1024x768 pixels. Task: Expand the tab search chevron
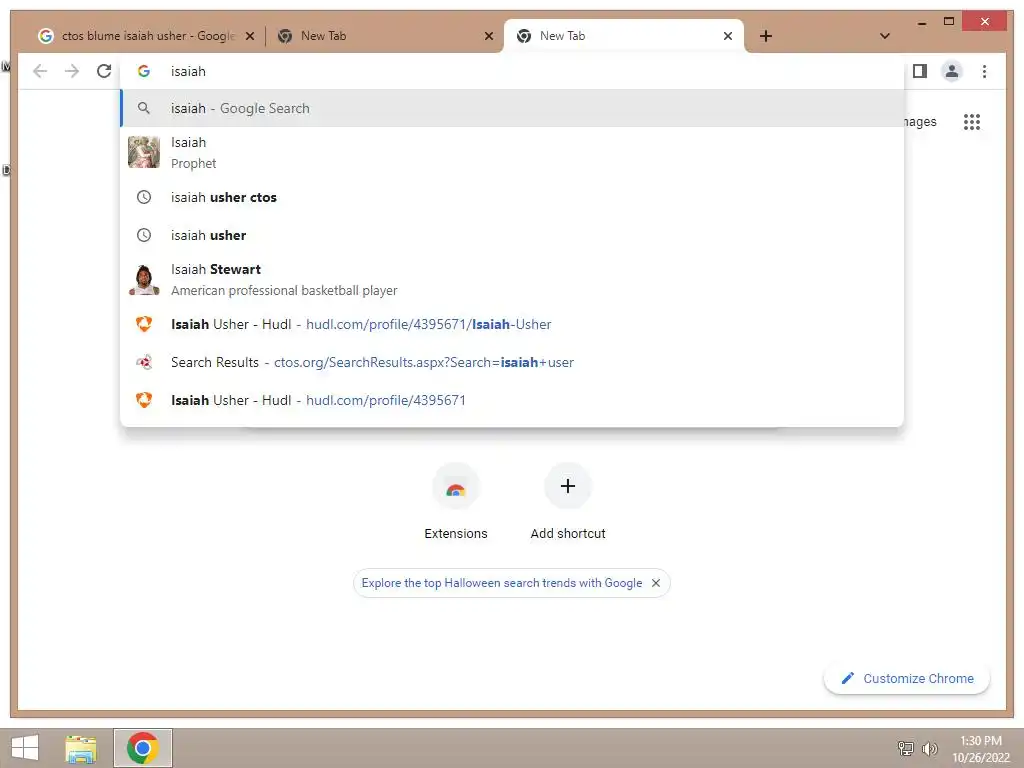[884, 36]
